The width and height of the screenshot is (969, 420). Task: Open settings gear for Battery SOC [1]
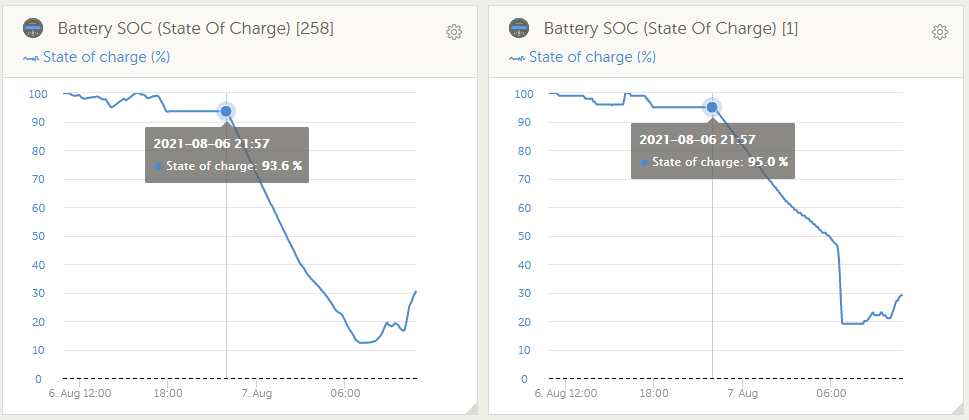pos(940,32)
